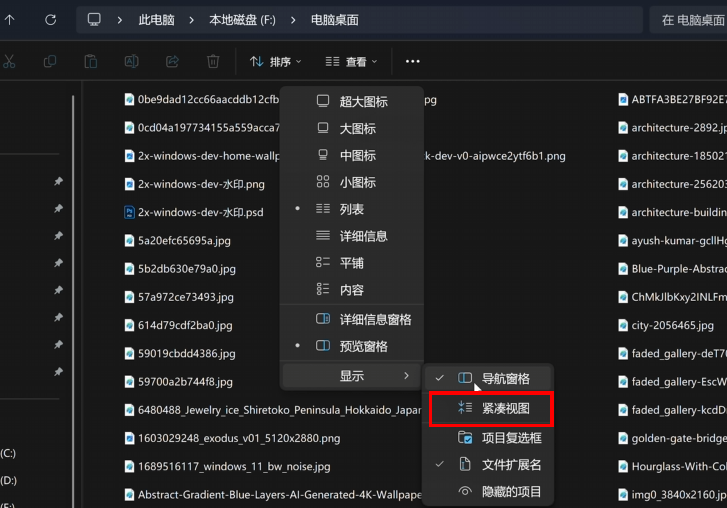Select 列表 view option
Viewport: 727px width, 508px height.
coord(352,209)
